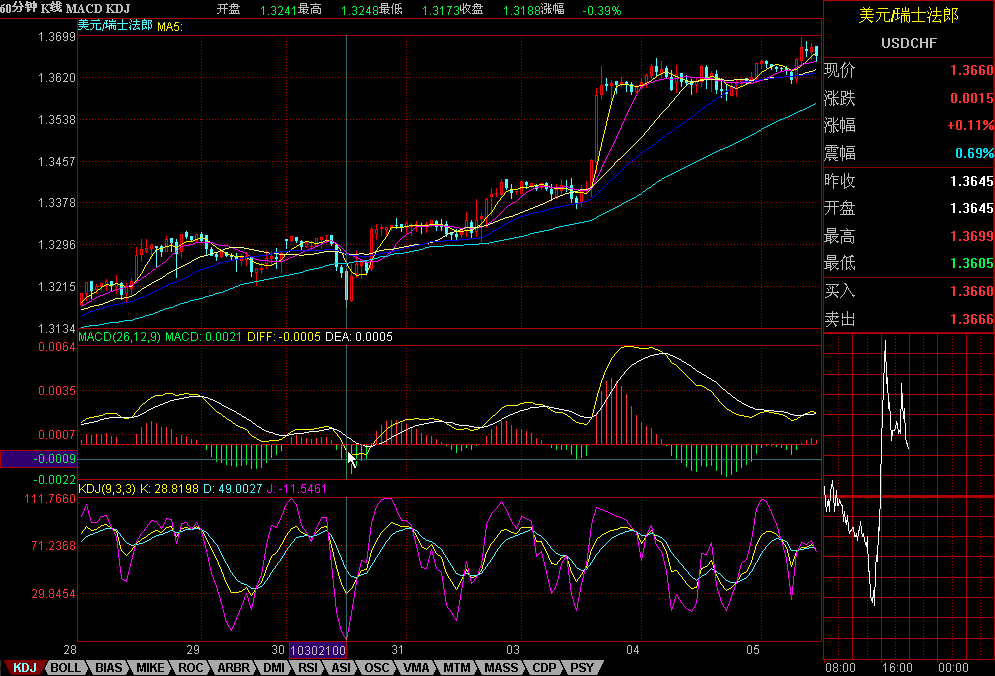Click the KDJ(9,3,3) indicator label
Screen dimensions: 995x676
tap(108, 488)
